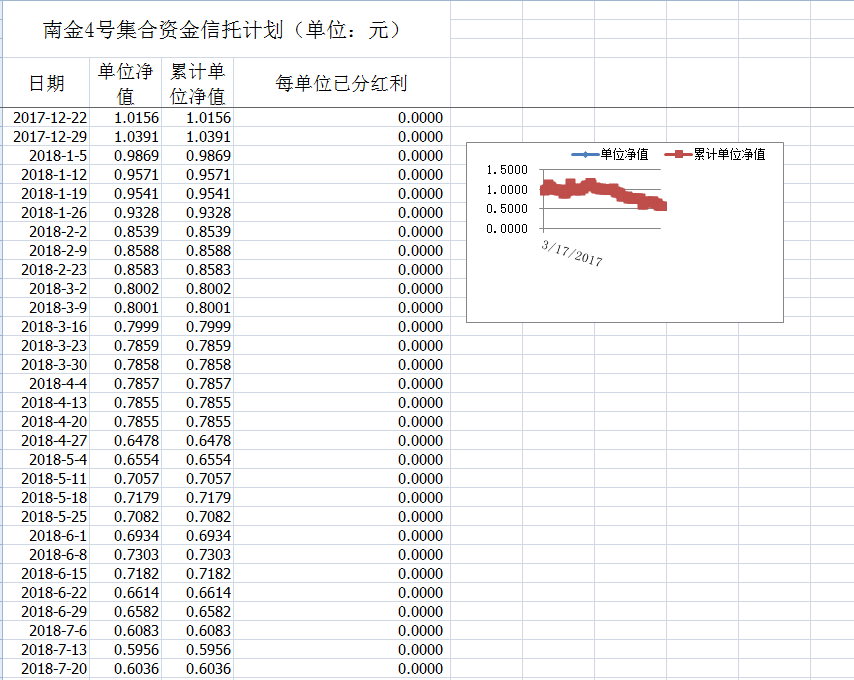The width and height of the screenshot is (854, 680).
Task: Select the 1.5000 value axis label in chart
Action: tap(506, 171)
